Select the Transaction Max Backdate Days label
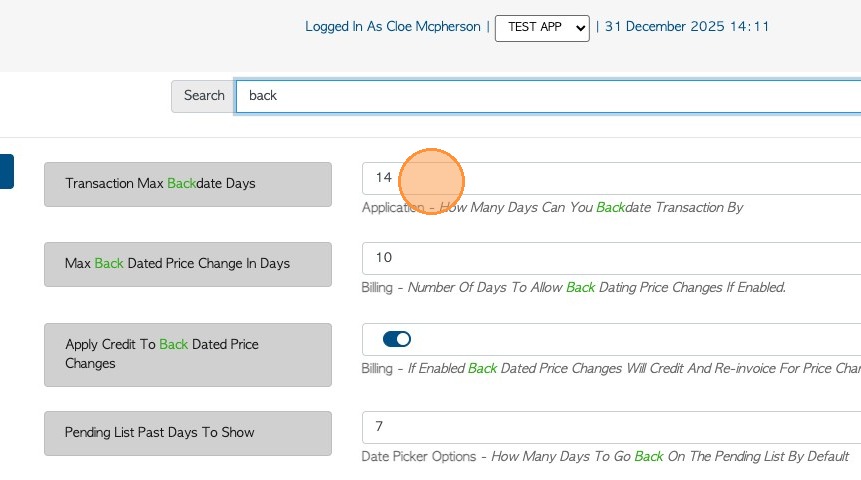The image size is (861, 480). point(187,184)
